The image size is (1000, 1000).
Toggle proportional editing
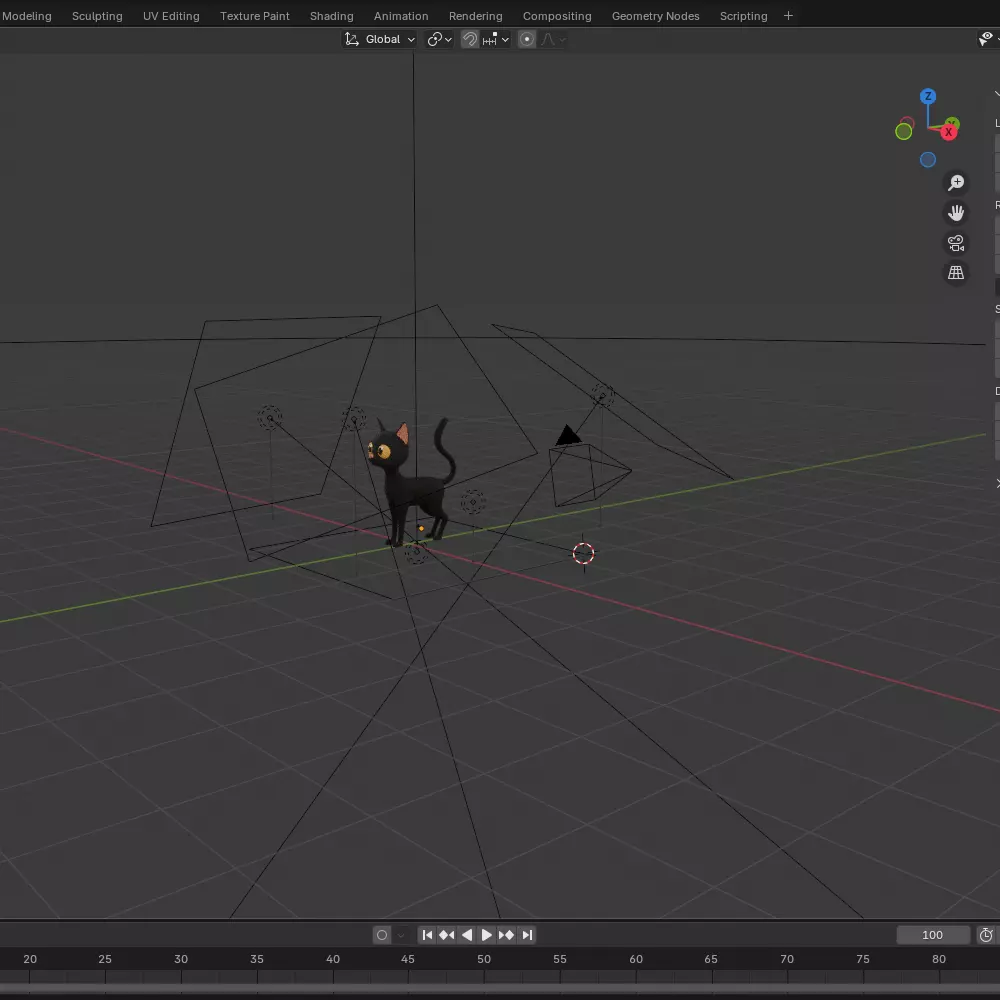[x=527, y=40]
